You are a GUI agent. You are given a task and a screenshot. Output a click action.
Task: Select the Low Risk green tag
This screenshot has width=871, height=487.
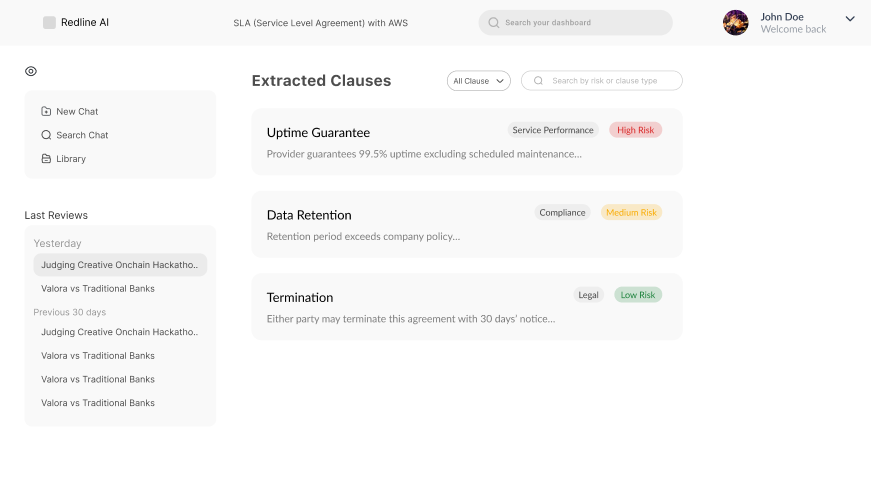[x=637, y=295]
